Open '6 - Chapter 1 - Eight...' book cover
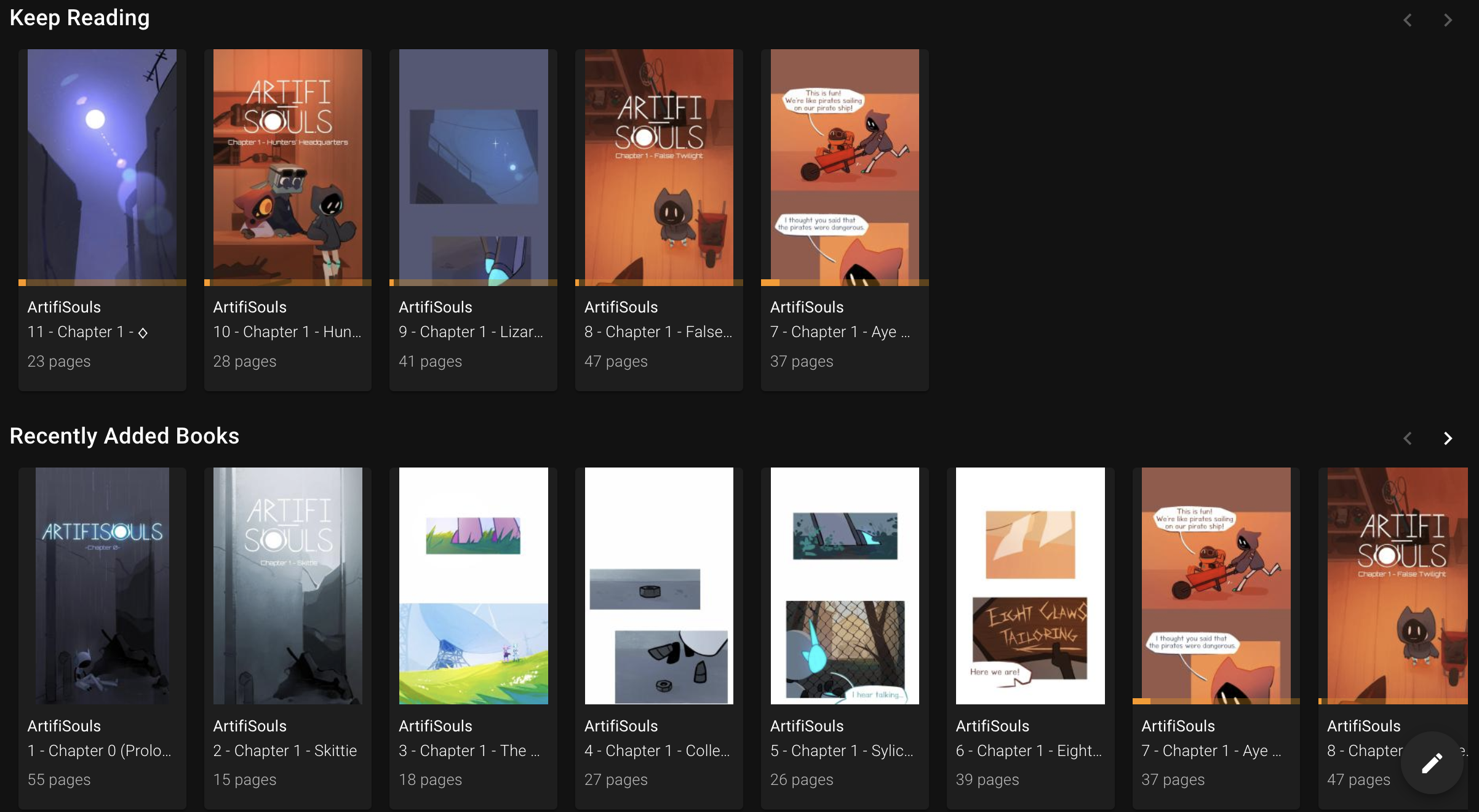The width and height of the screenshot is (1479, 812). [1031, 586]
